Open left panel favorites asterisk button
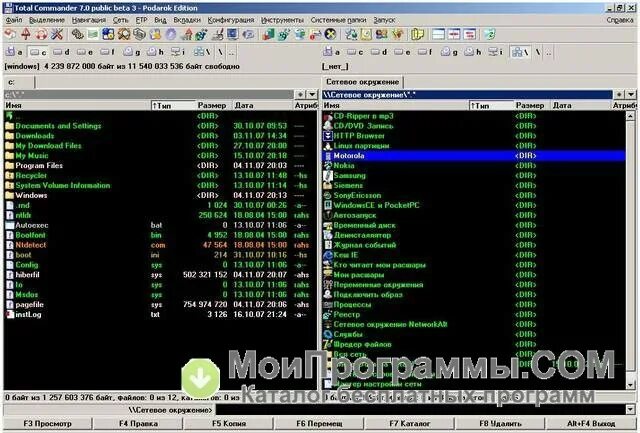 pyautogui.click(x=300, y=95)
